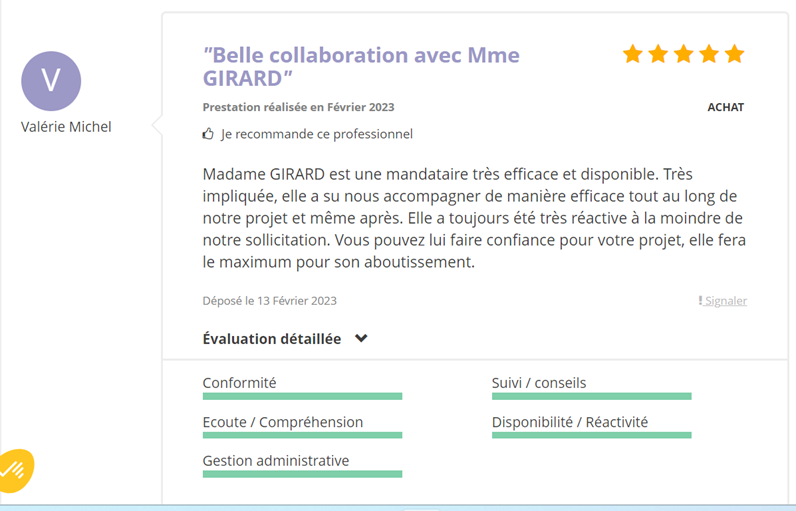Click the Je recommande ce professionnel text
796x511 pixels.
[317, 134]
